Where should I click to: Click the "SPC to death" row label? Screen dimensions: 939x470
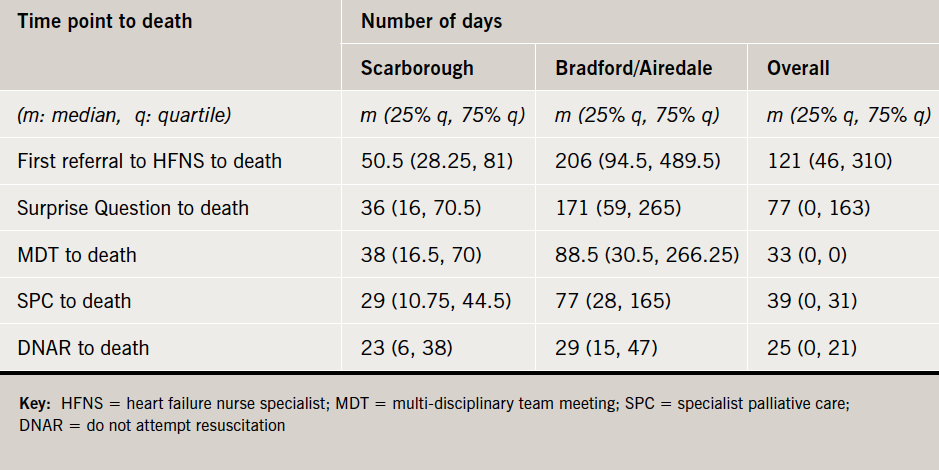tap(74, 301)
